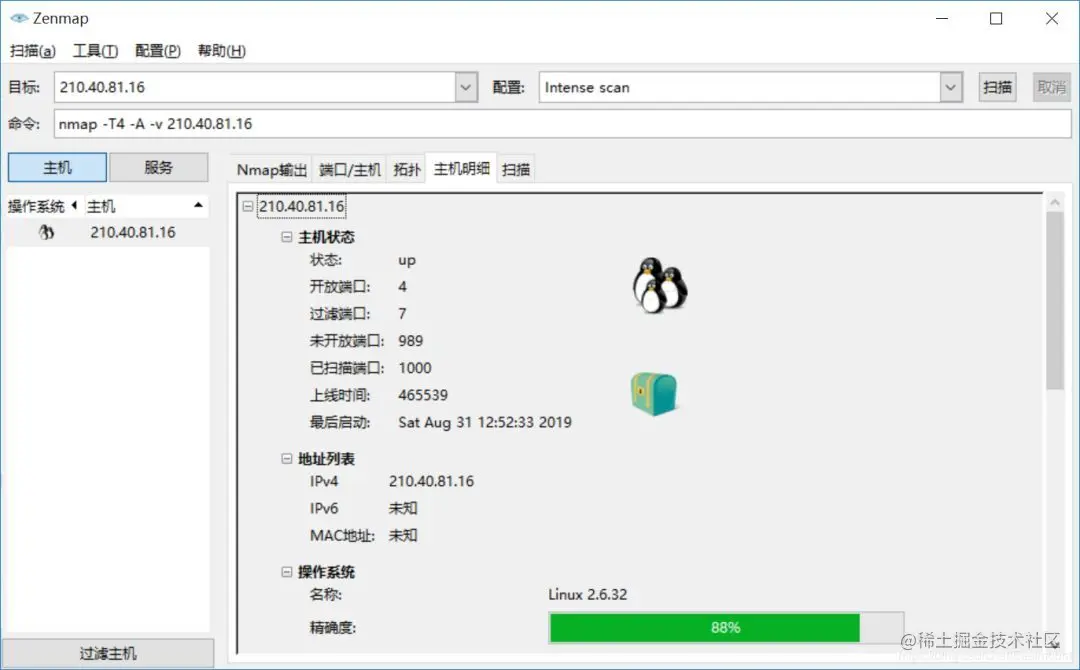Screen dimensions: 1080x670
Task: Click the 精确度 label
Action: coord(333,628)
